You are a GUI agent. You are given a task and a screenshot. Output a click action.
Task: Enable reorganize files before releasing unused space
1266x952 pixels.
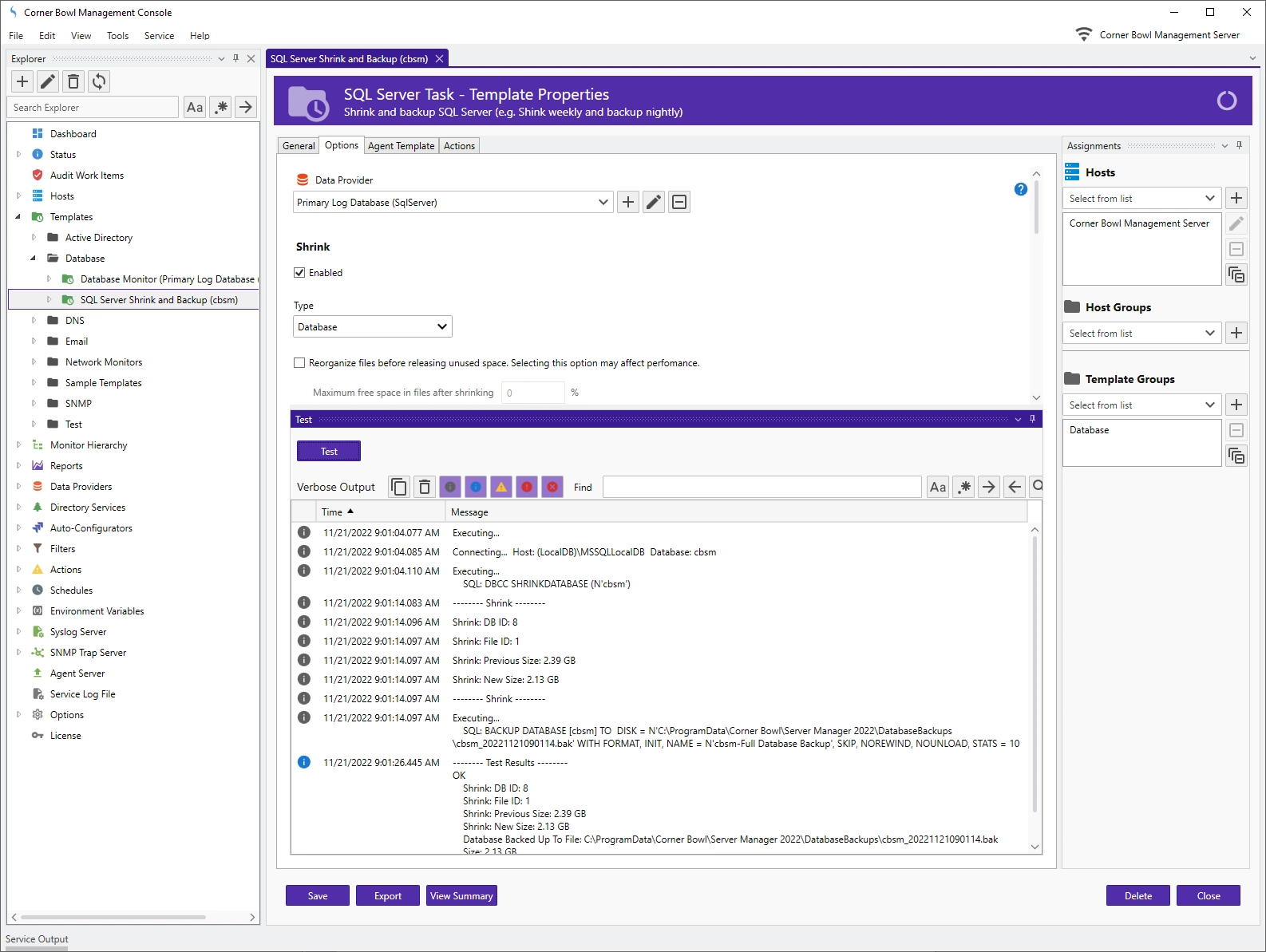pyautogui.click(x=299, y=363)
